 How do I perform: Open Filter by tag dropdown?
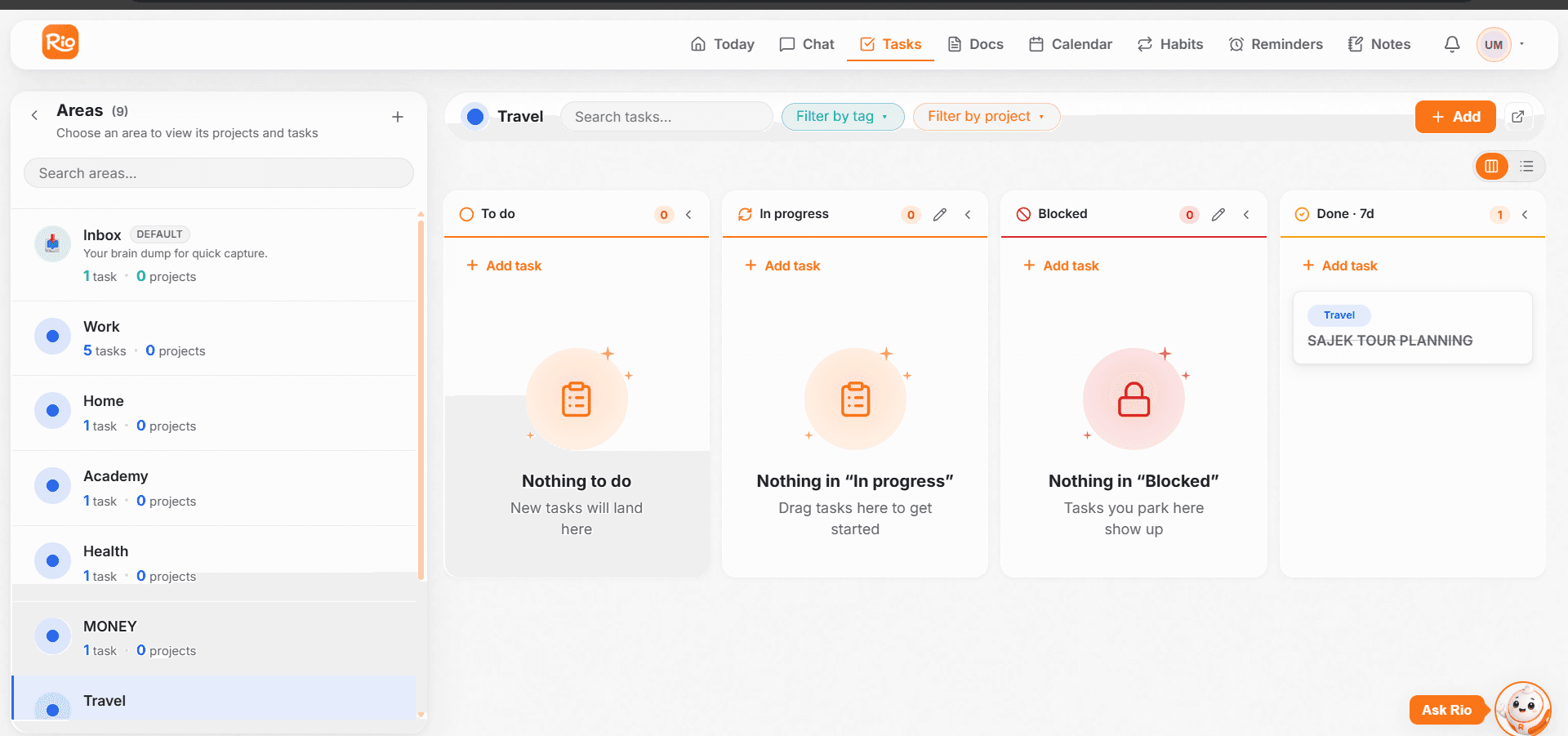843,117
